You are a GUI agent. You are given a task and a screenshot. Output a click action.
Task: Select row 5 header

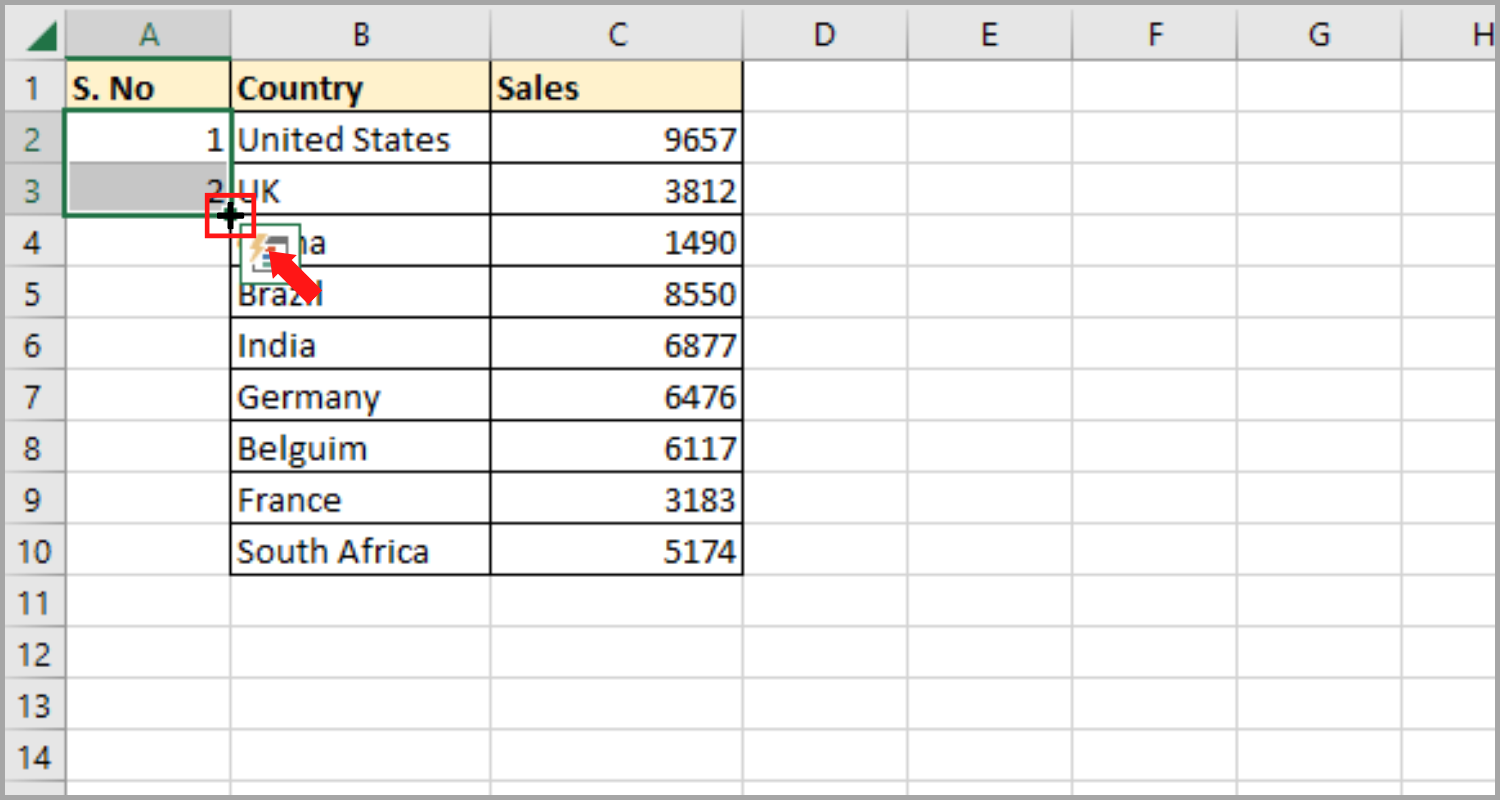coord(33,294)
